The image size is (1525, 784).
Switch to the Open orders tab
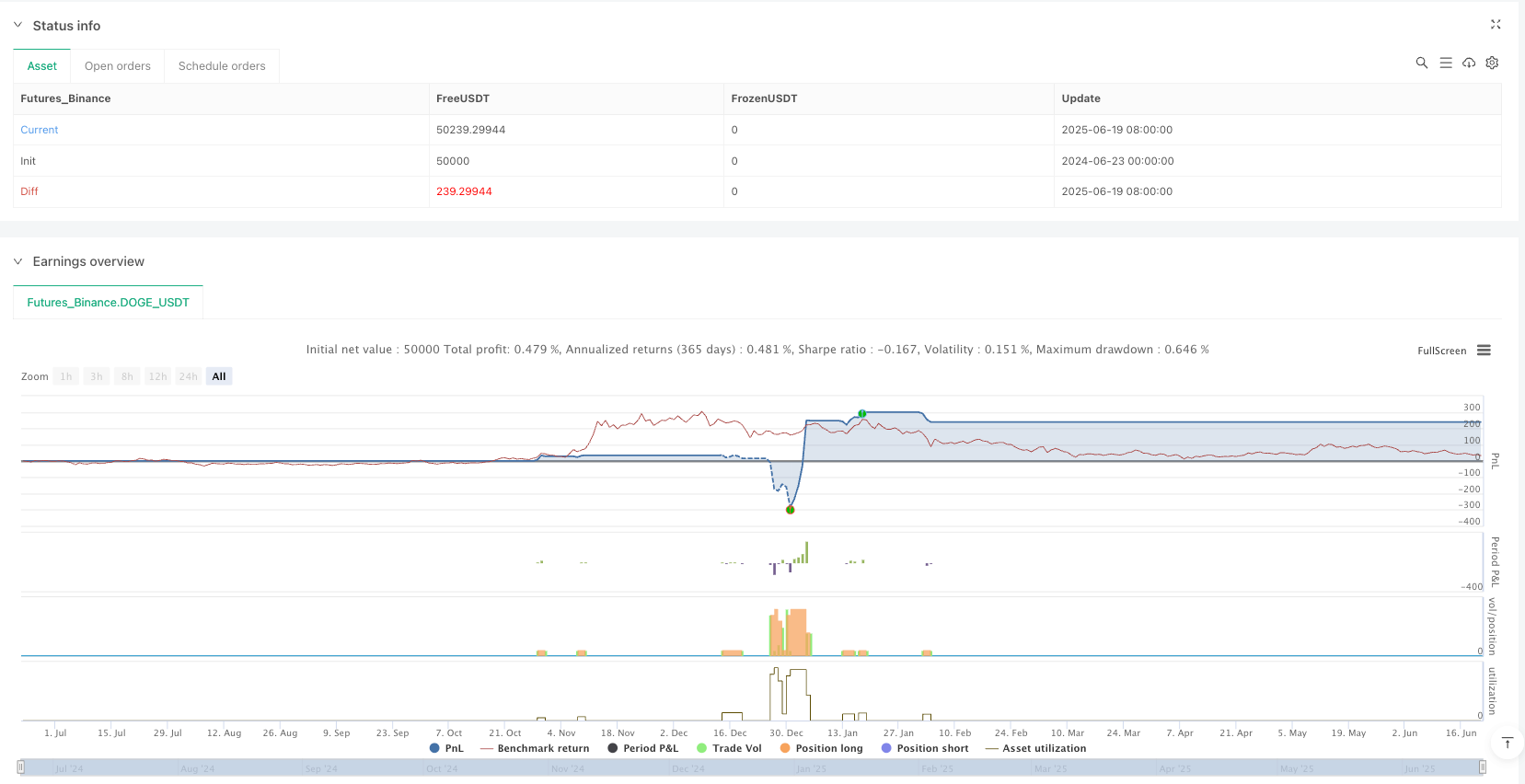click(117, 66)
